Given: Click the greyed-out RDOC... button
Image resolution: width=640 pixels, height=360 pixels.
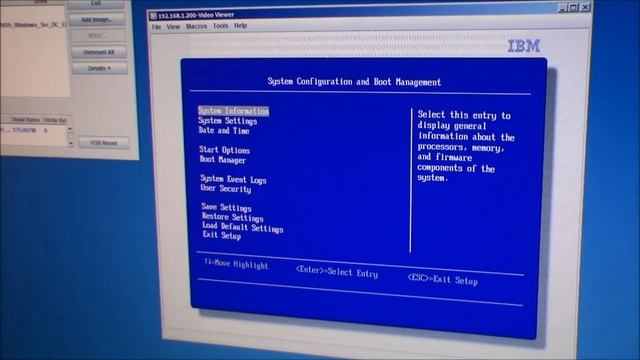Looking at the screenshot, I should 98,36.
